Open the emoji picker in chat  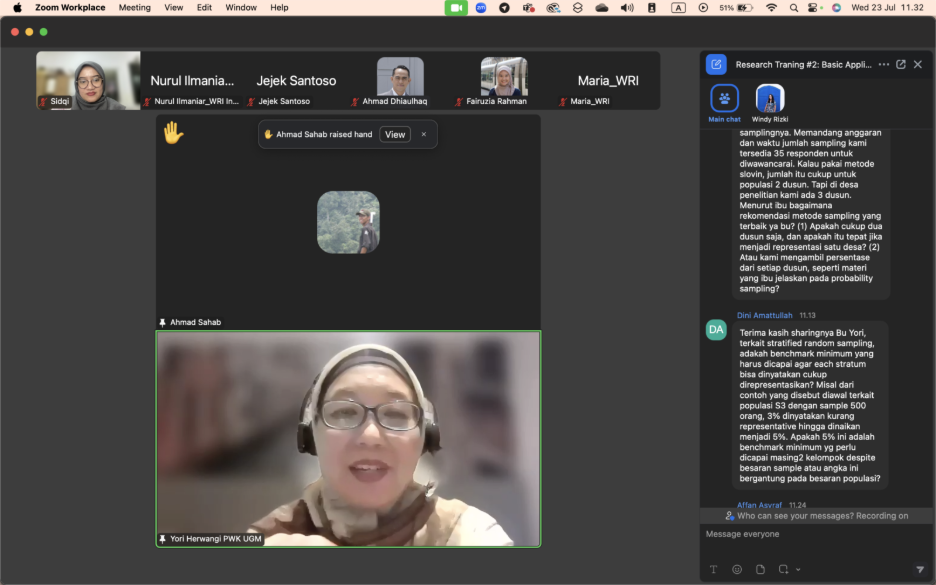(x=737, y=569)
